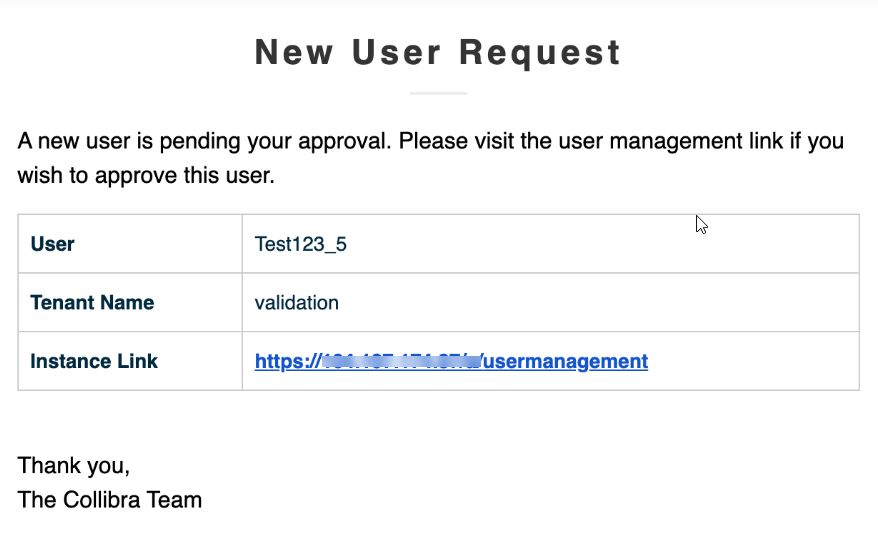Click the "wish to approve this user." line
The width and height of the screenshot is (878, 544).
click(x=145, y=177)
